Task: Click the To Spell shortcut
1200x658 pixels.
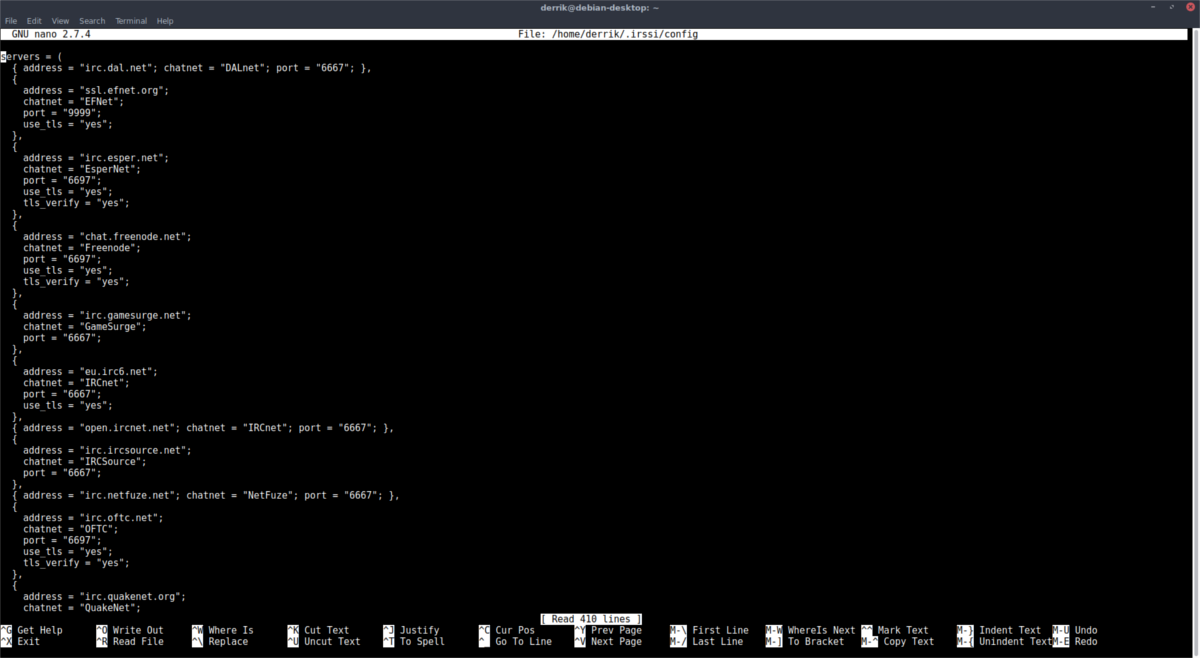Action: click(x=413, y=641)
